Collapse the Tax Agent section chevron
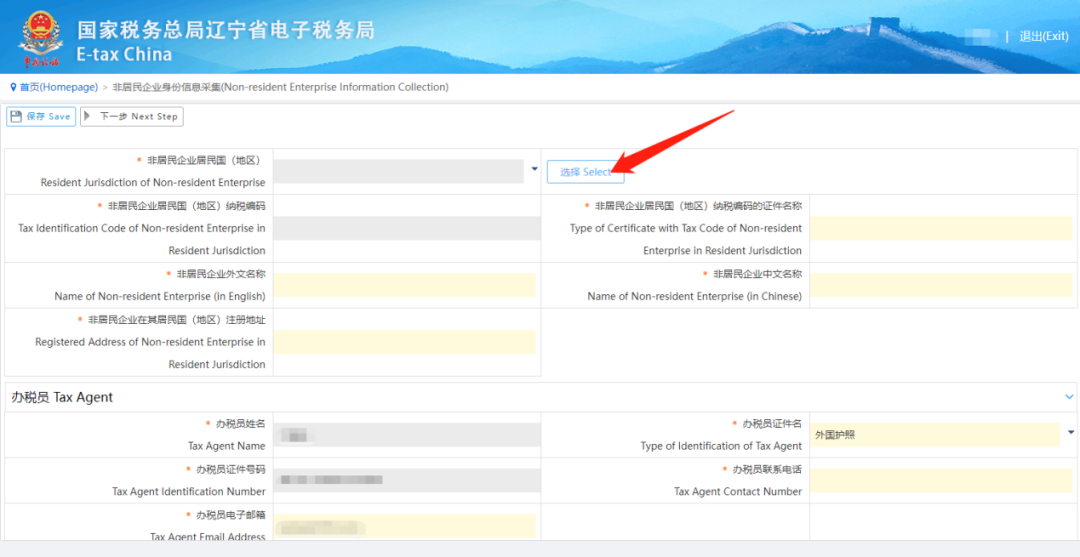The height and width of the screenshot is (557, 1080). 1068,397
